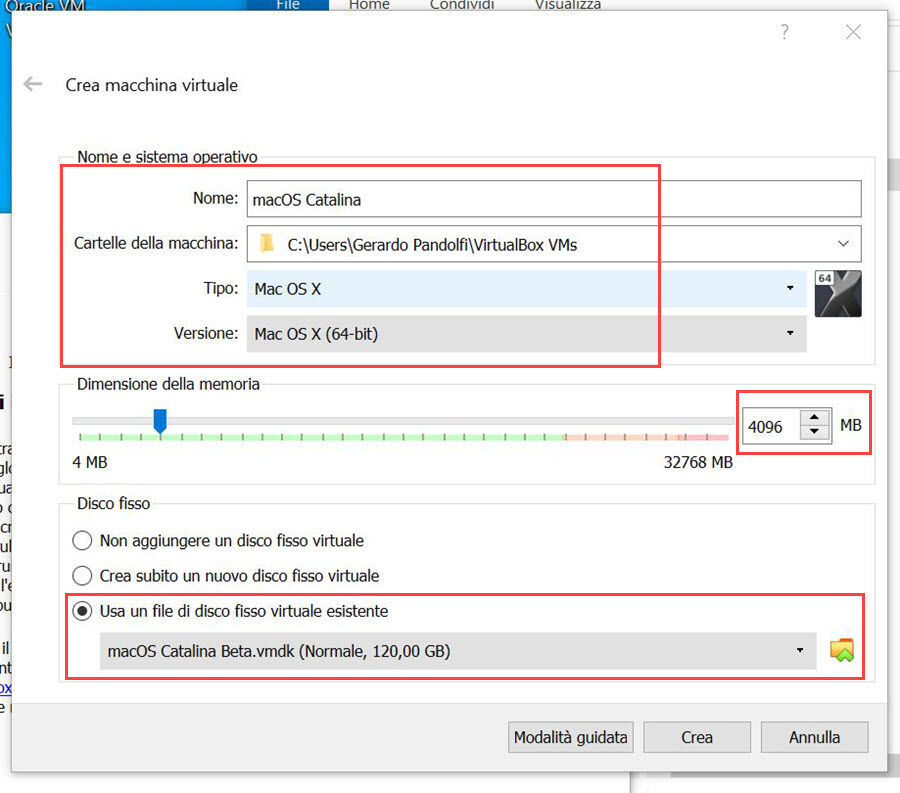Viewport: 900px width, 793px height.
Task: Select 'Usa un file di disco fisso virtuale esistente'
Action: click(x=82, y=610)
